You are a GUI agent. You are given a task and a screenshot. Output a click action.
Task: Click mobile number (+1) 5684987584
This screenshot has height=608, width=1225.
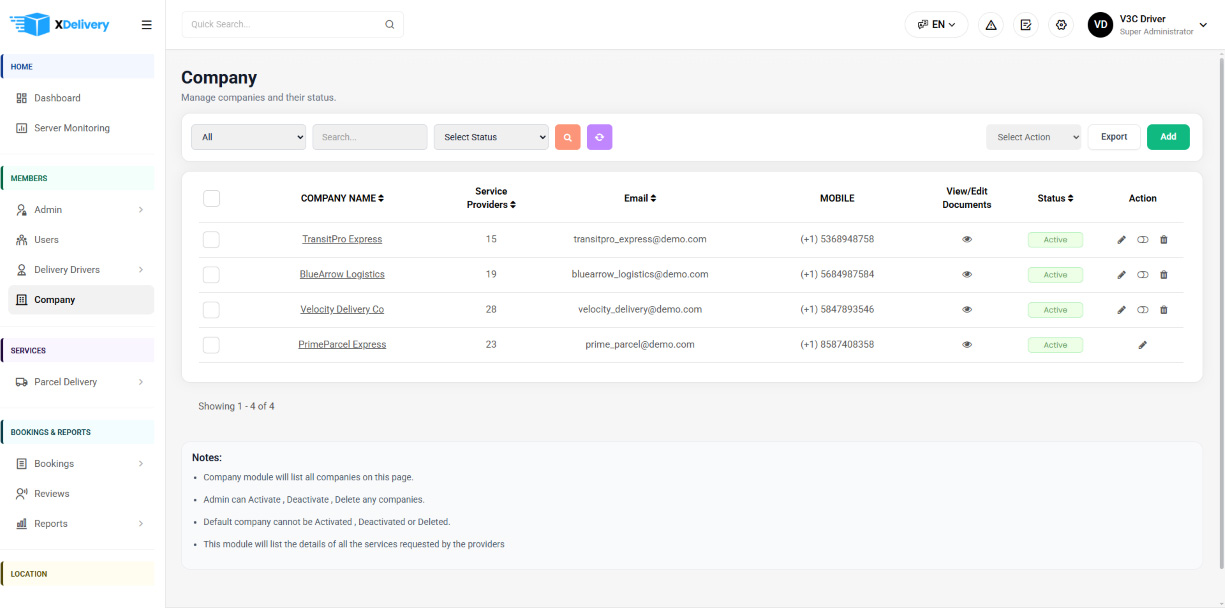point(837,275)
